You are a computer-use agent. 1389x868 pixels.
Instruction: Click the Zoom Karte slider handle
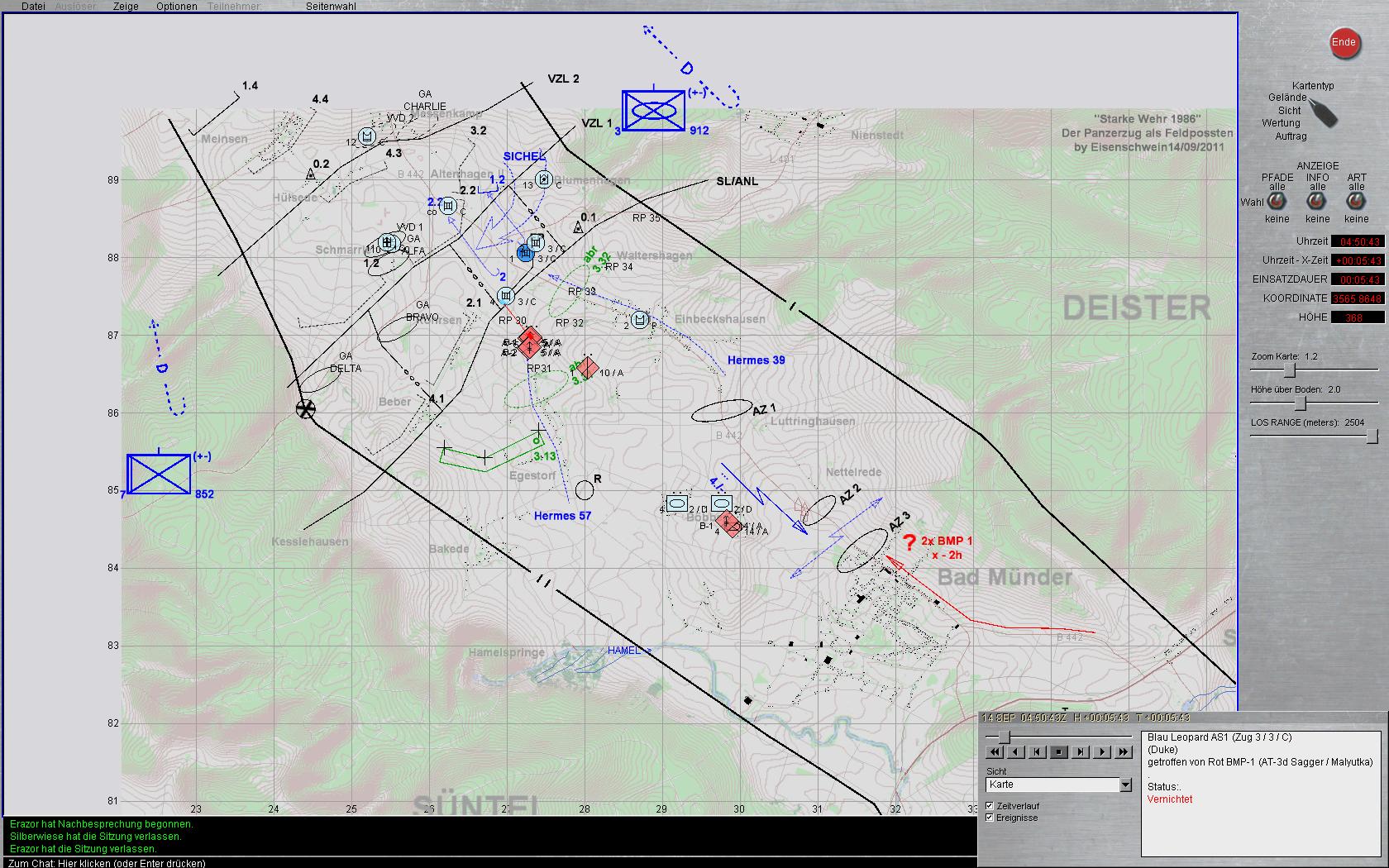click(x=1289, y=370)
